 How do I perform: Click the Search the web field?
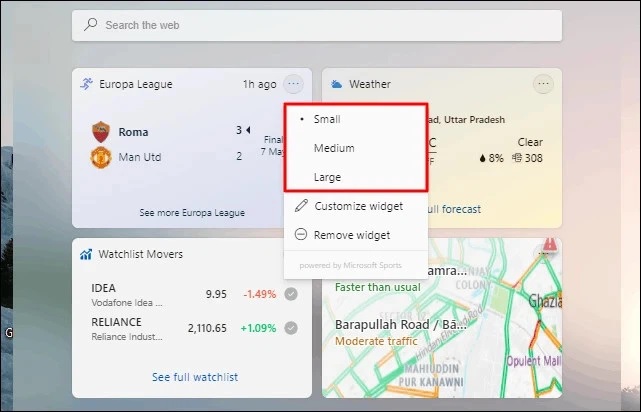[x=317, y=25]
